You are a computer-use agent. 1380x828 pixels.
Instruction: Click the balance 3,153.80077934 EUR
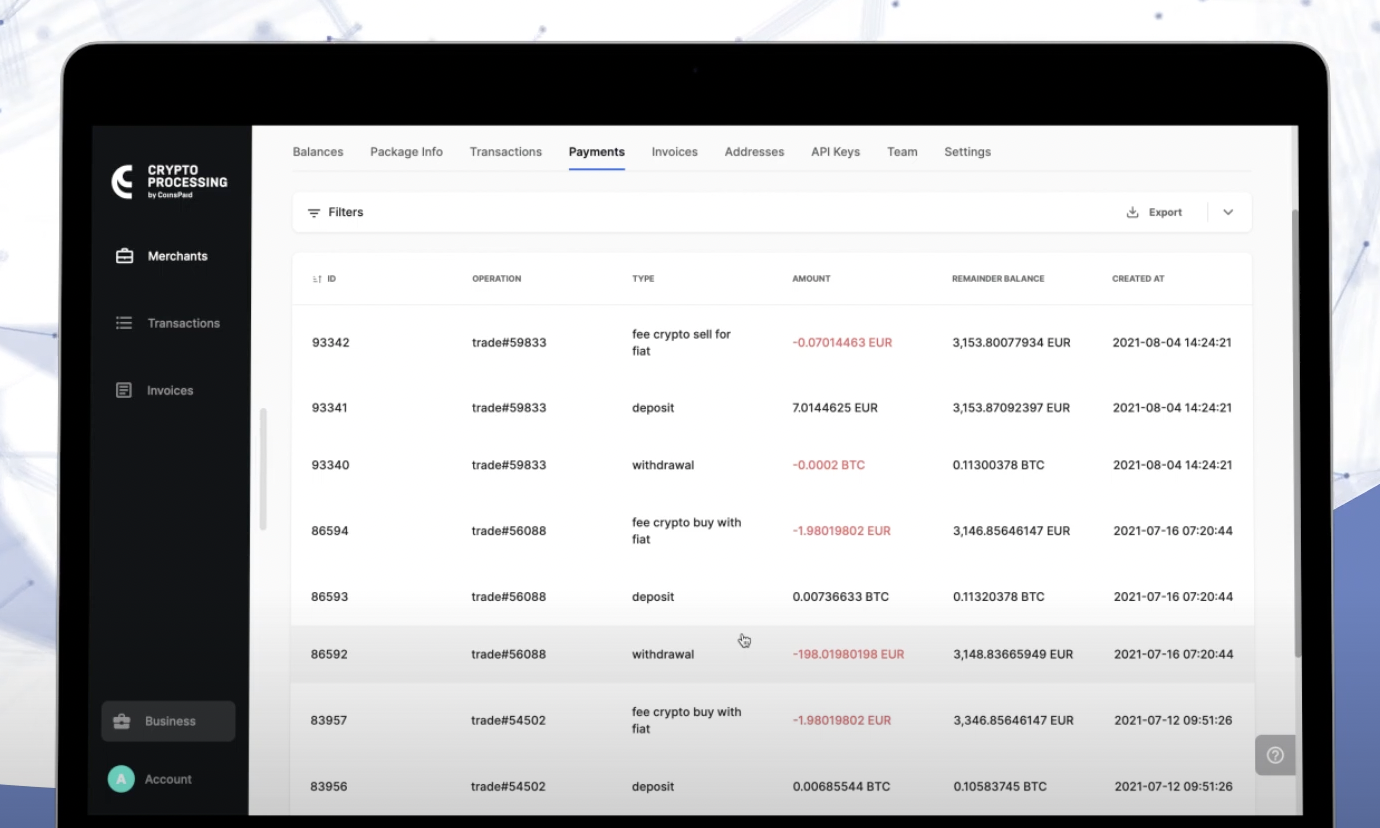coord(1012,343)
